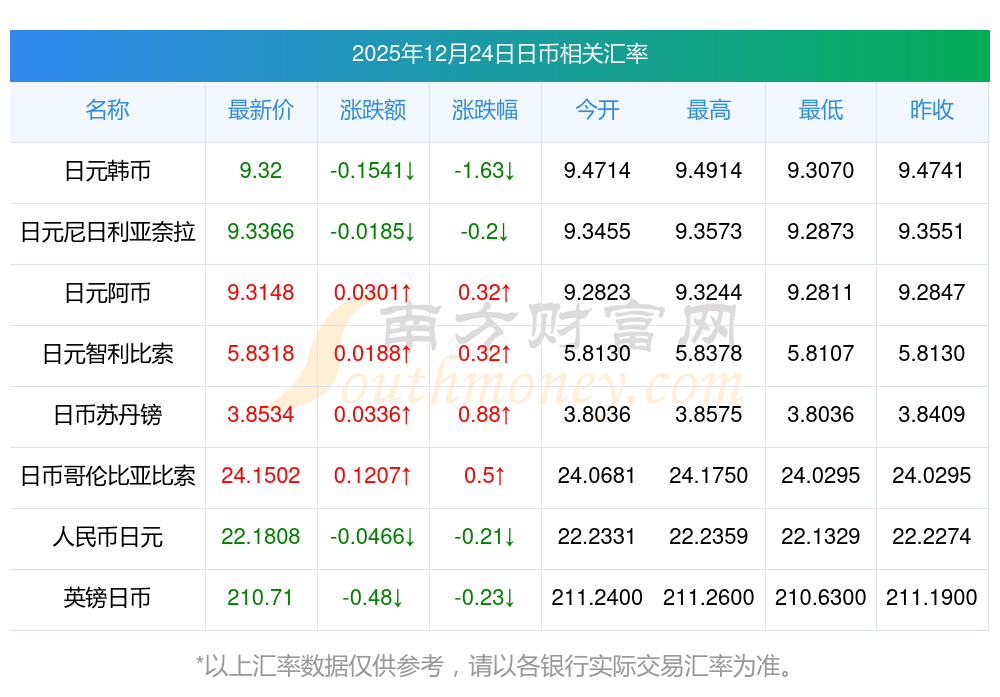Click change amount 0.0188↑
1000x697 pixels.
(372, 353)
